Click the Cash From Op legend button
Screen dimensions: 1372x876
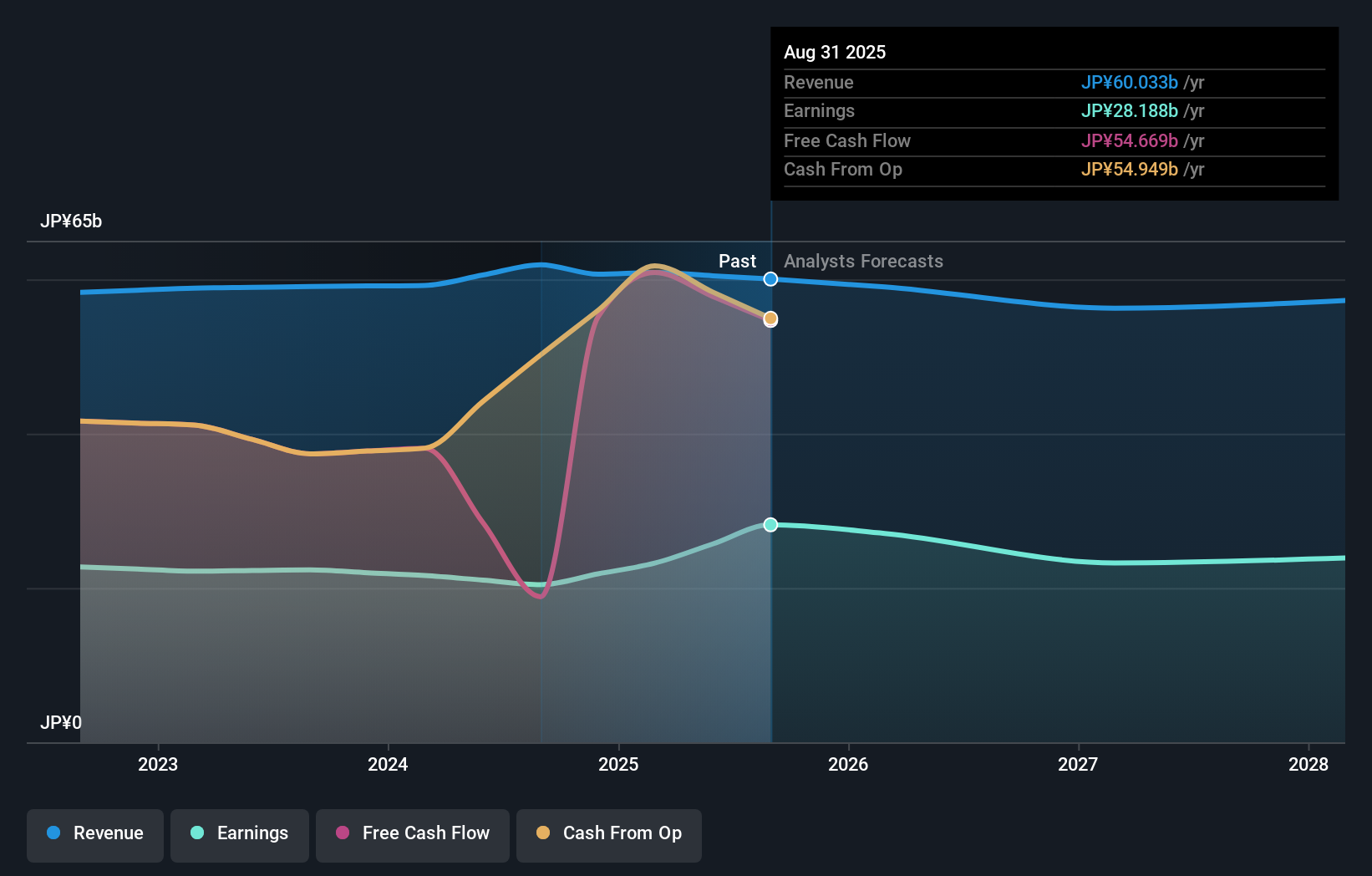(608, 835)
